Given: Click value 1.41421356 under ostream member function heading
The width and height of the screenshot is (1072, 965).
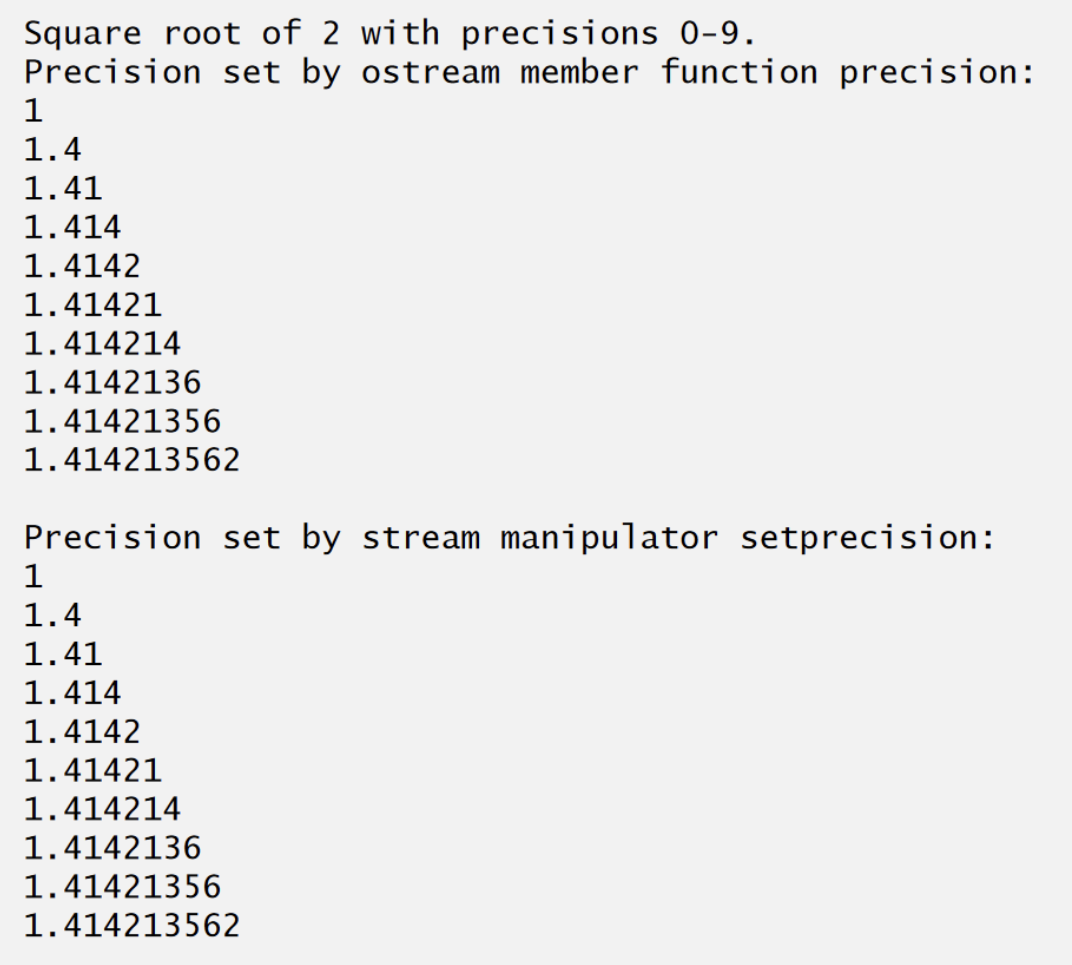Looking at the screenshot, I should [x=122, y=421].
